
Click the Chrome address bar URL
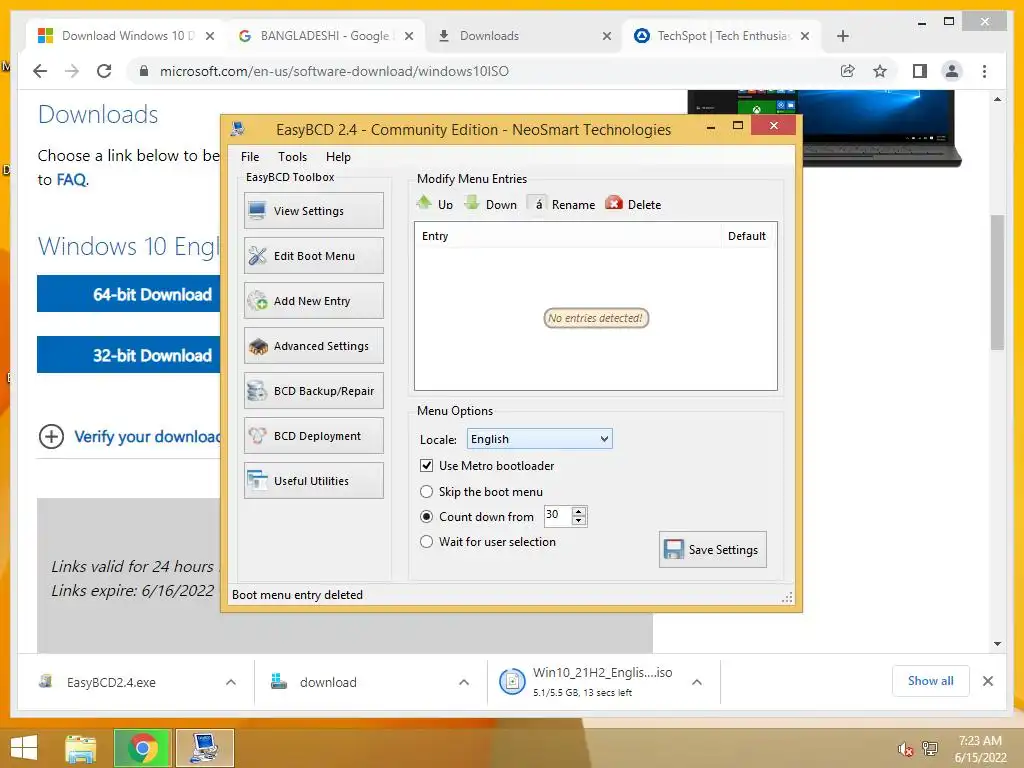coord(334,71)
